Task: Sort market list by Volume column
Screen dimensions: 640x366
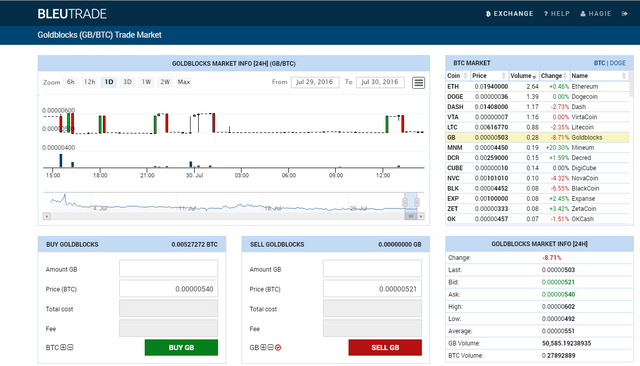Action: coord(524,76)
